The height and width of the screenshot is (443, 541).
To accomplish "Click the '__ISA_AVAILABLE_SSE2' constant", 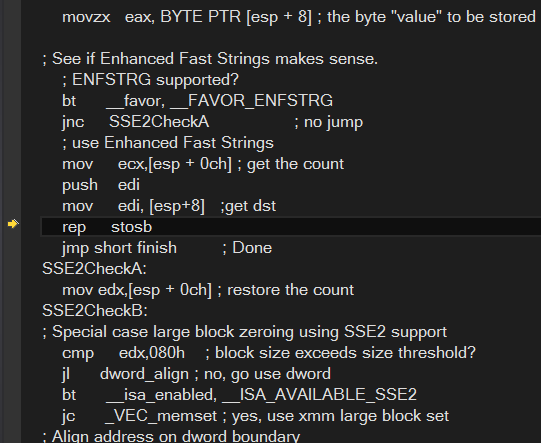I will 319,394.
